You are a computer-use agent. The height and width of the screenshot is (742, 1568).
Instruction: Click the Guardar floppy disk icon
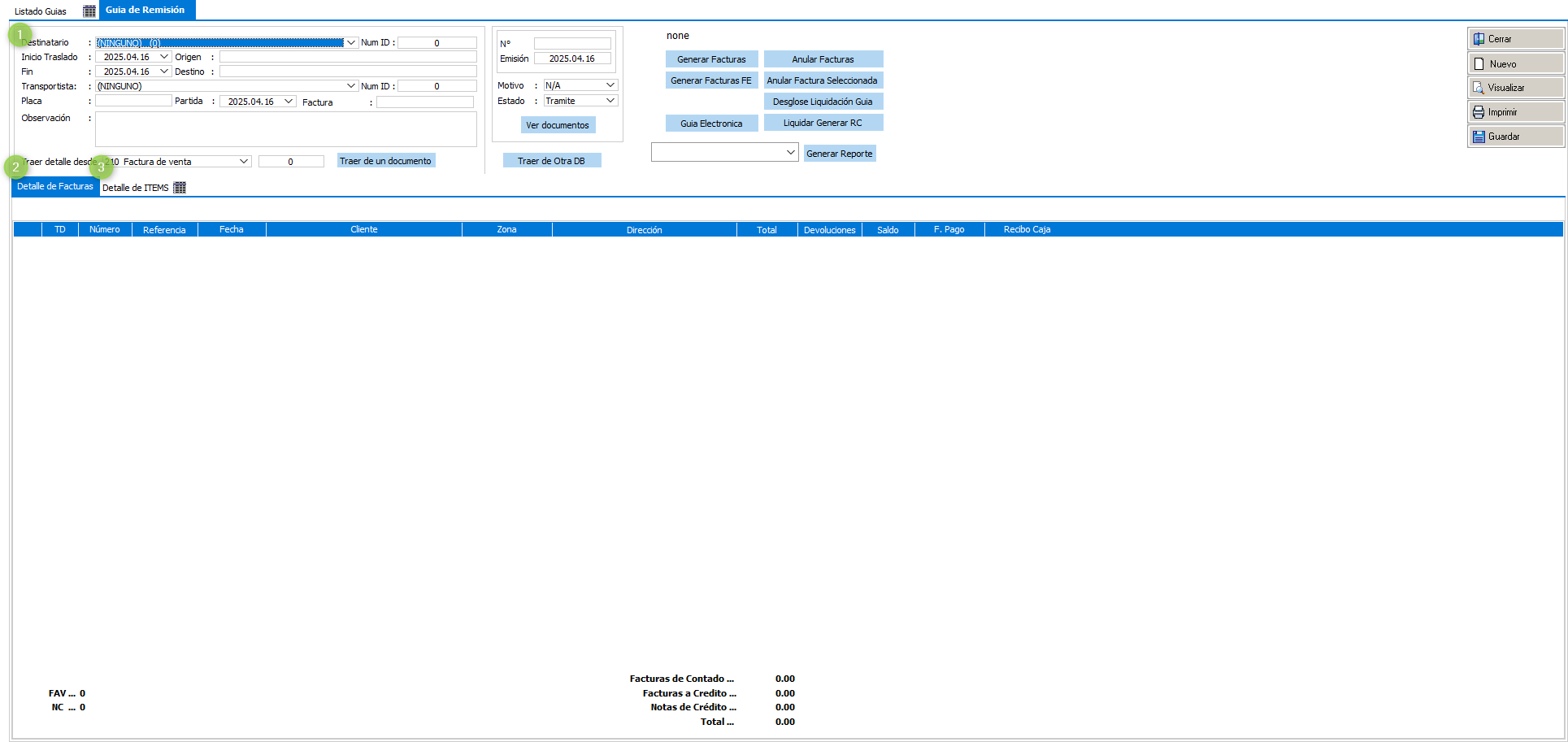click(1479, 137)
